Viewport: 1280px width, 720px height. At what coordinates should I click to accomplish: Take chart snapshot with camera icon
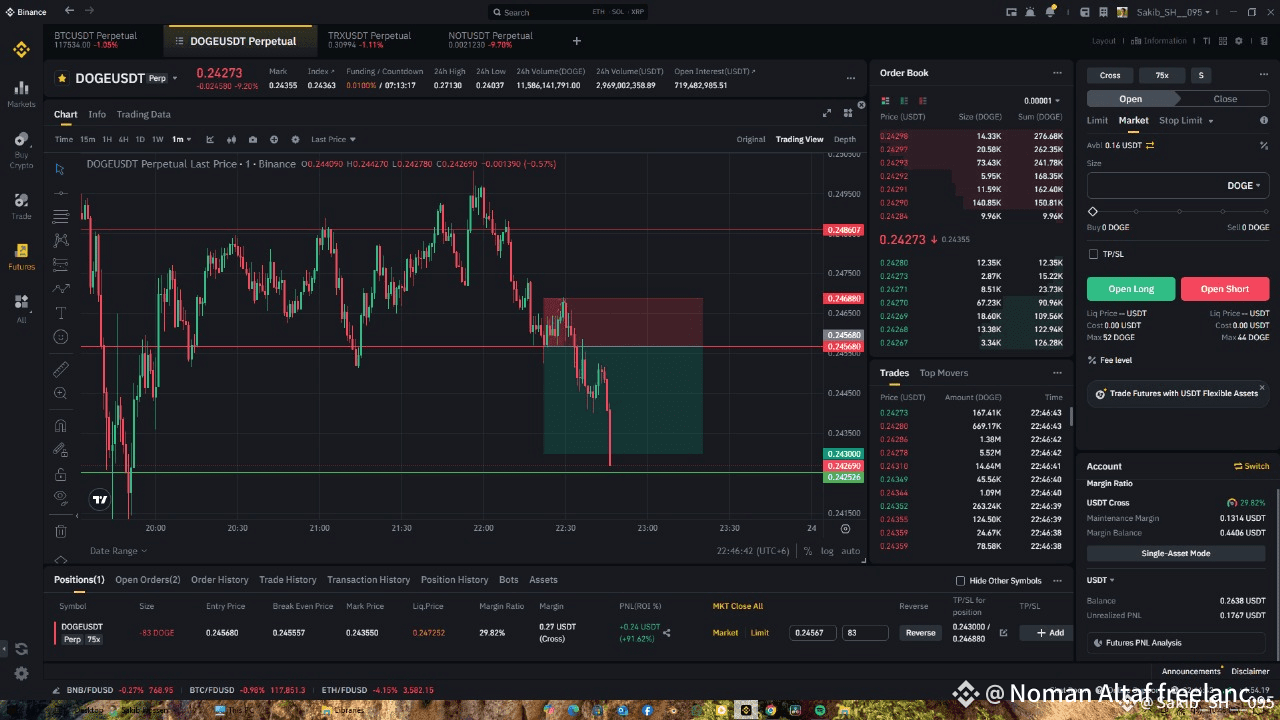(253, 140)
